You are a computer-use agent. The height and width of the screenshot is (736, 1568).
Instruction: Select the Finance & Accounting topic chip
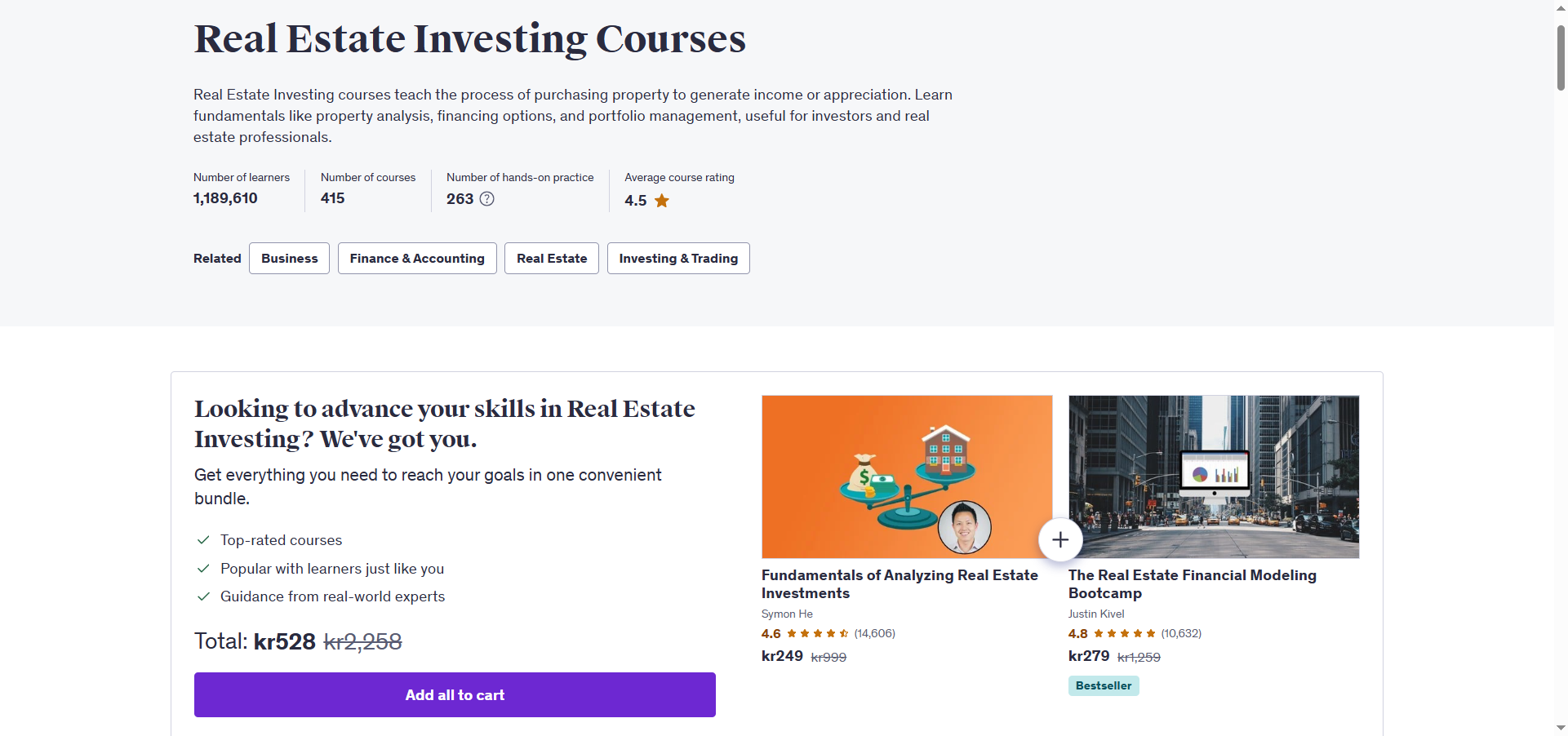tap(417, 258)
